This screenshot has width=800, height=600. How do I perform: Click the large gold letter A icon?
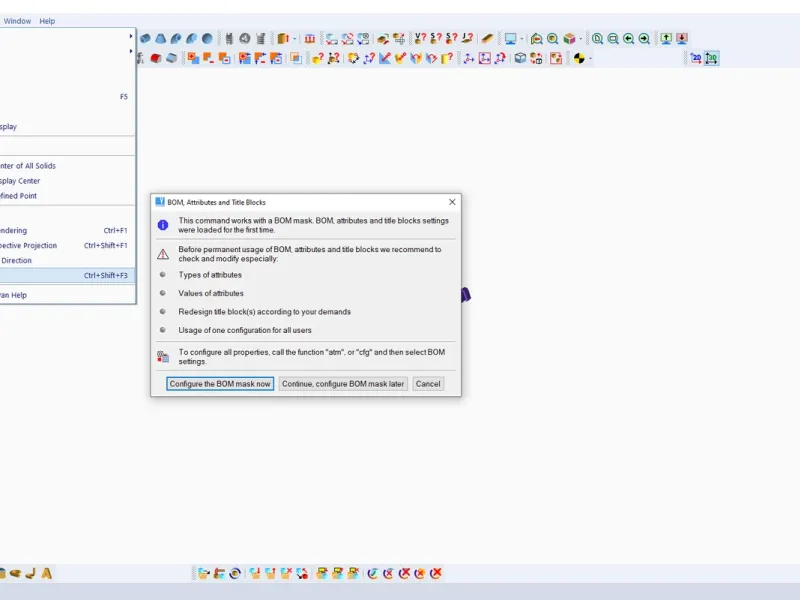pyautogui.click(x=46, y=573)
